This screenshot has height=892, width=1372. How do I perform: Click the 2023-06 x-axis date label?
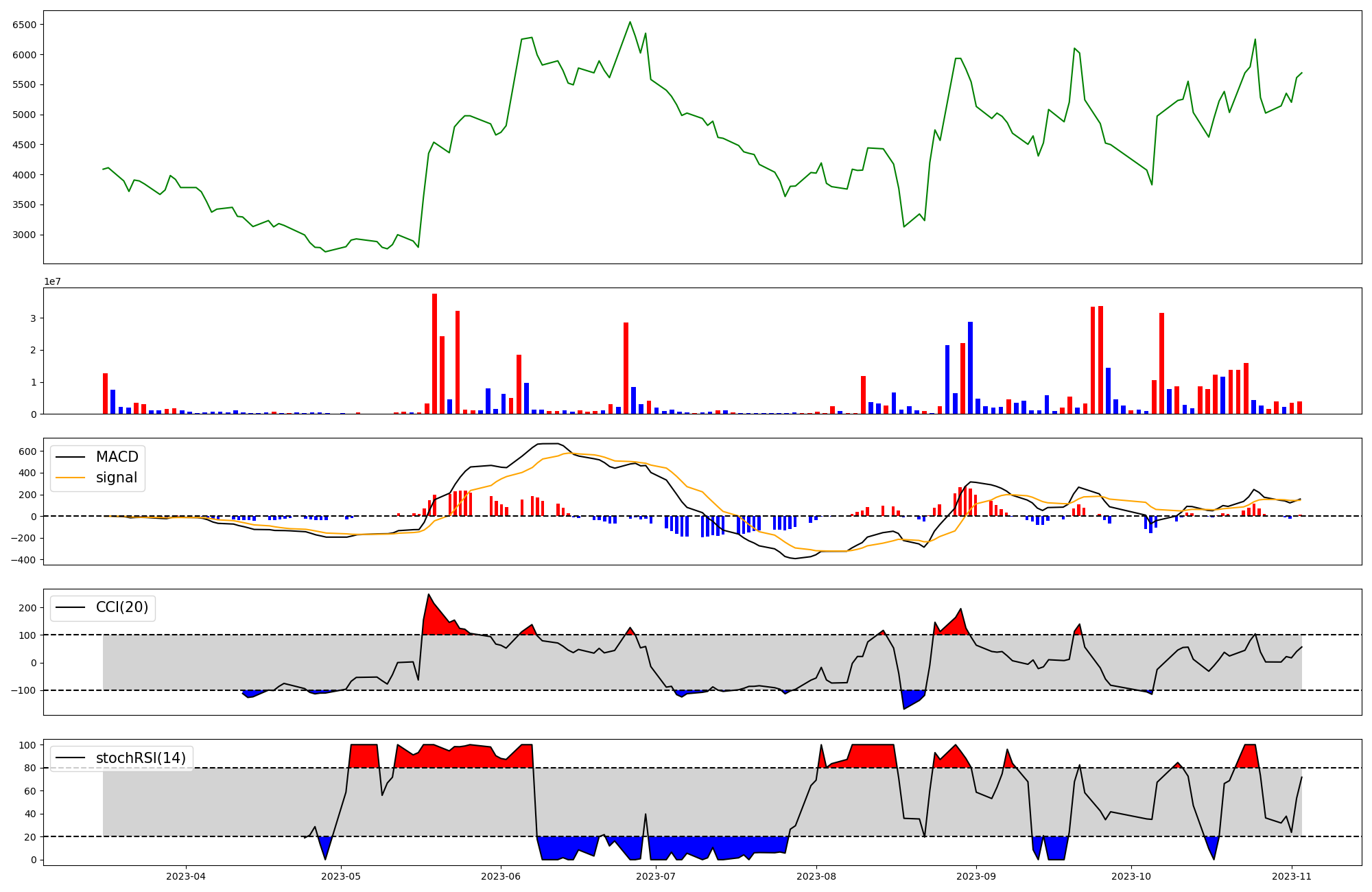(501, 876)
